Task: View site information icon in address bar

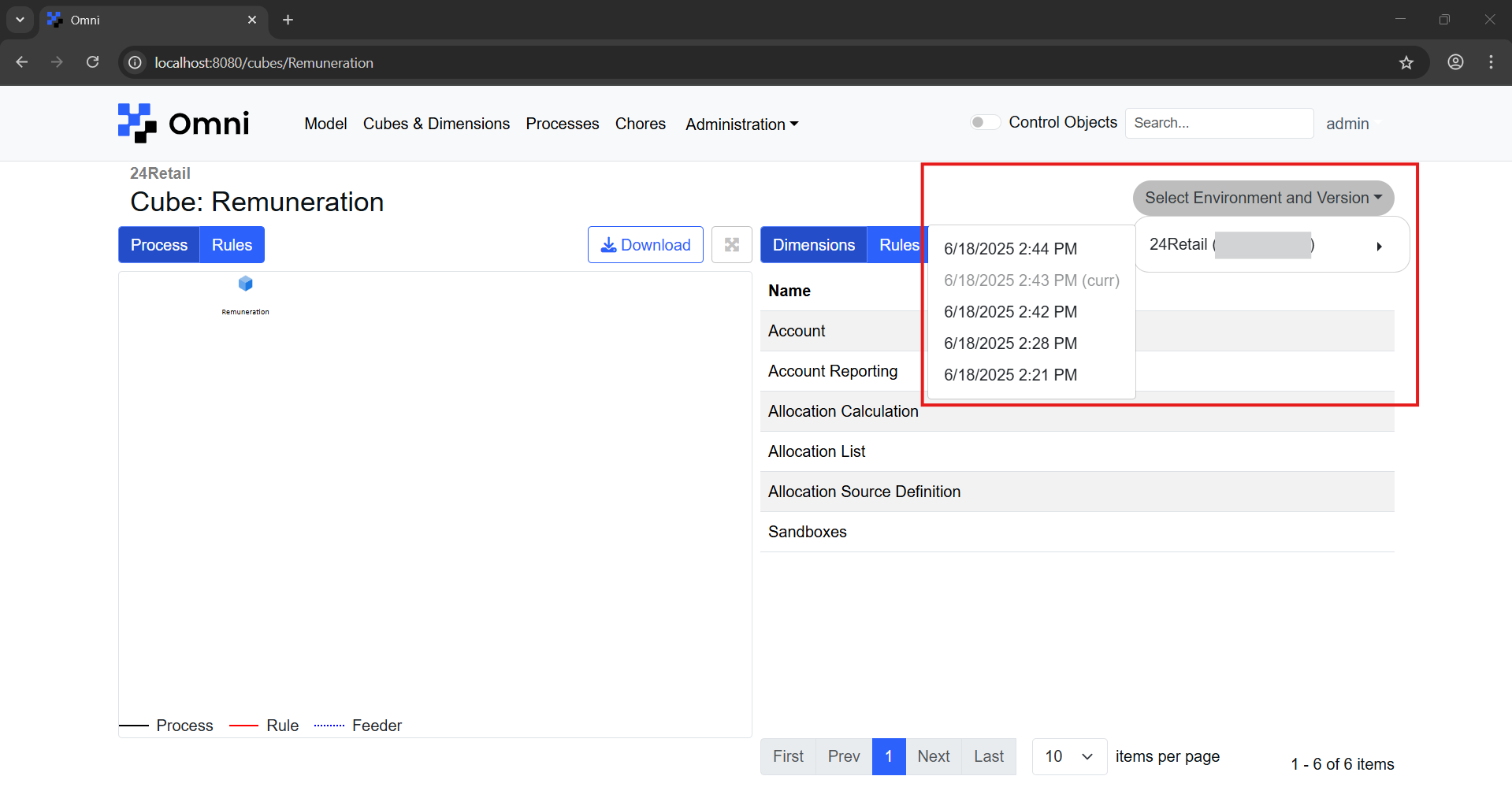Action: click(136, 62)
